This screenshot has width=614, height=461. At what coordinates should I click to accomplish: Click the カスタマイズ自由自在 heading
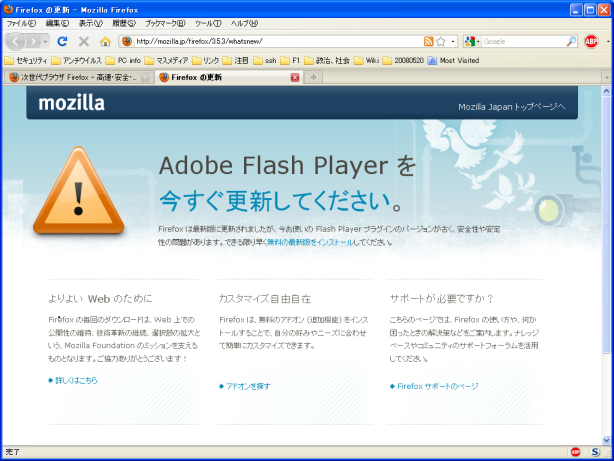click(x=265, y=299)
